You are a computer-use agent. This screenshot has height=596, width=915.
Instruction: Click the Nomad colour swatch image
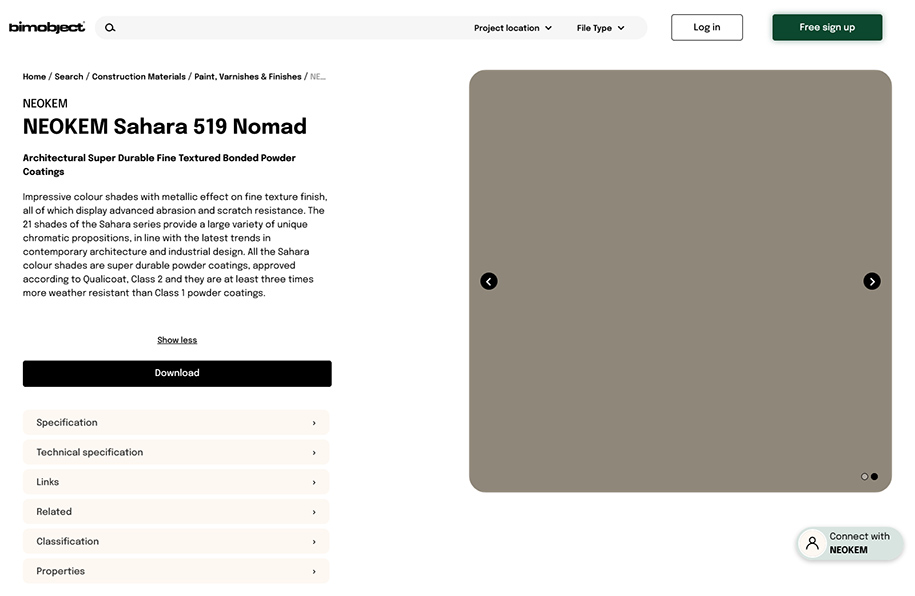[680, 281]
